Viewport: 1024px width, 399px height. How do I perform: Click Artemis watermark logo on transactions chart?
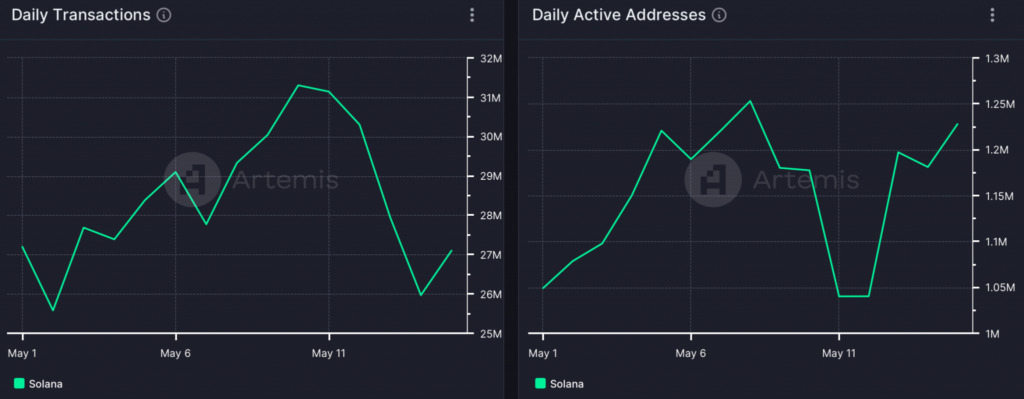coord(192,180)
